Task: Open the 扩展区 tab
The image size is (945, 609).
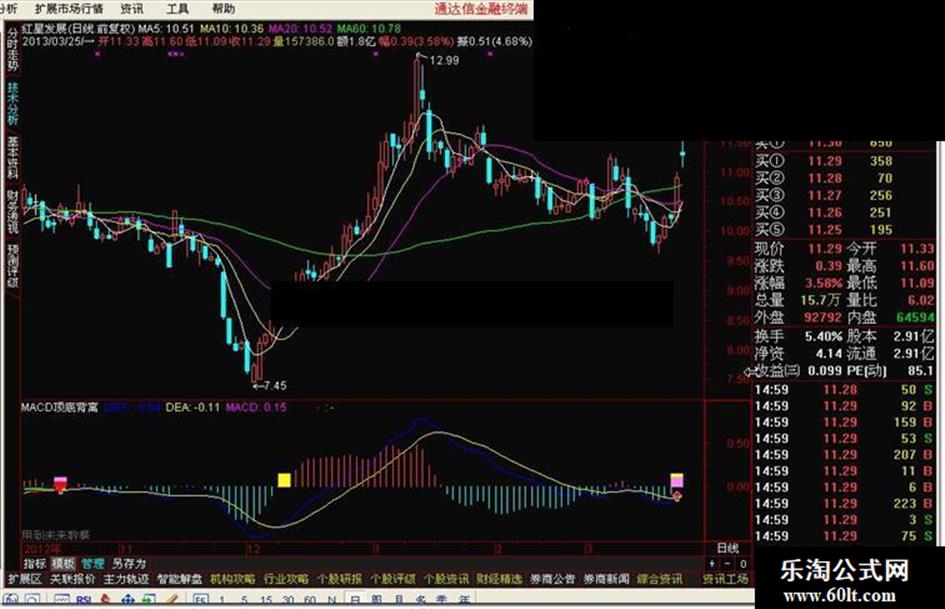Action: point(25,579)
